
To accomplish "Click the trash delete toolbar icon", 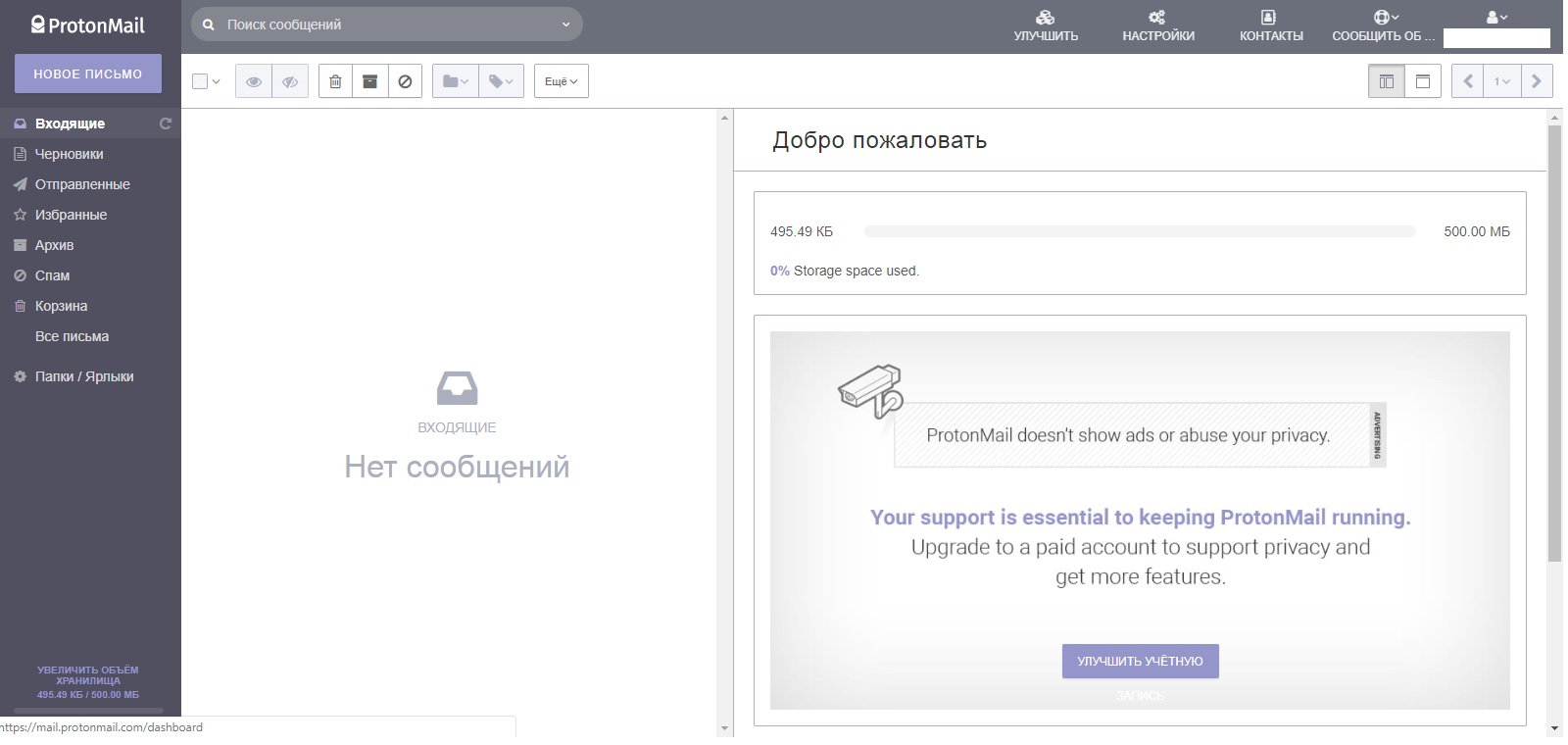I will (335, 81).
